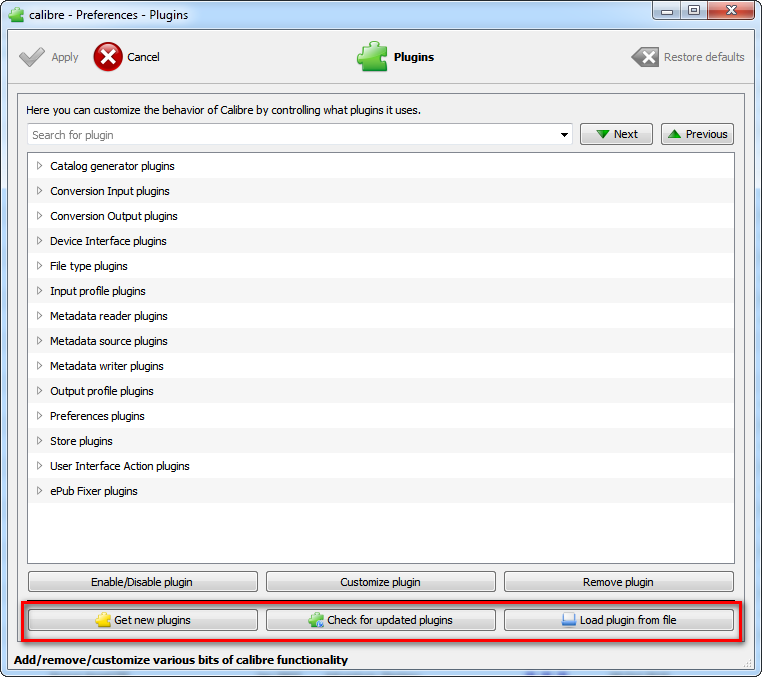
Task: Click the green Plugins puzzle icon
Action: click(372, 56)
